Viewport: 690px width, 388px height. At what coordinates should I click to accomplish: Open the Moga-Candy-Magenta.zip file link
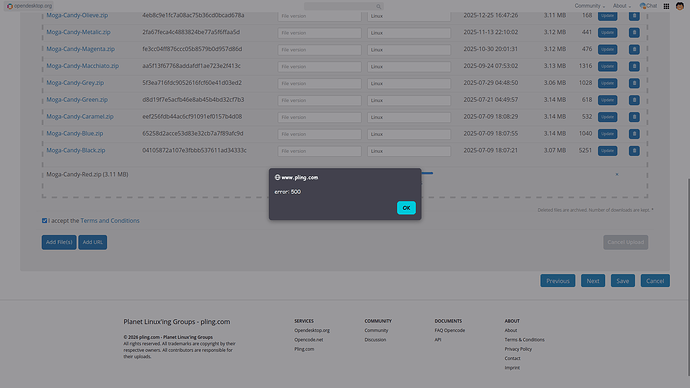(x=81, y=49)
